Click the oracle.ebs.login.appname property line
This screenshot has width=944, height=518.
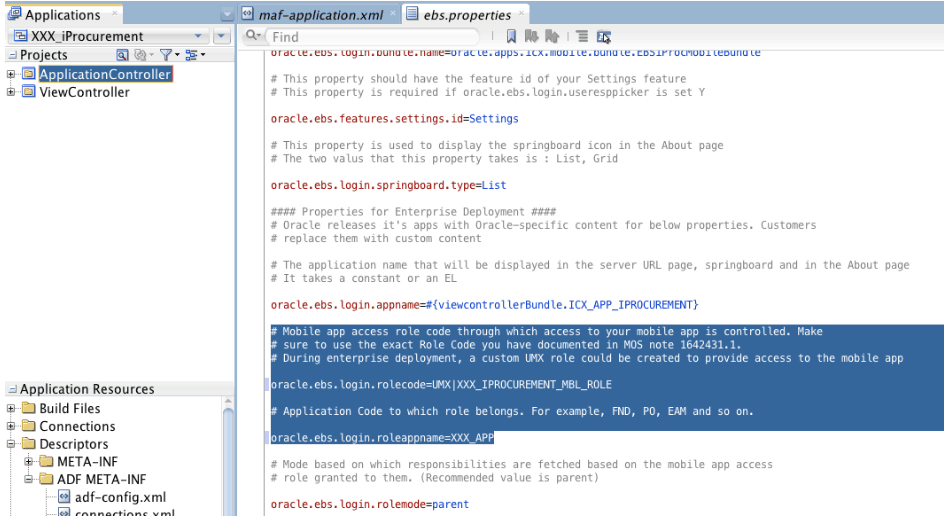[485, 305]
